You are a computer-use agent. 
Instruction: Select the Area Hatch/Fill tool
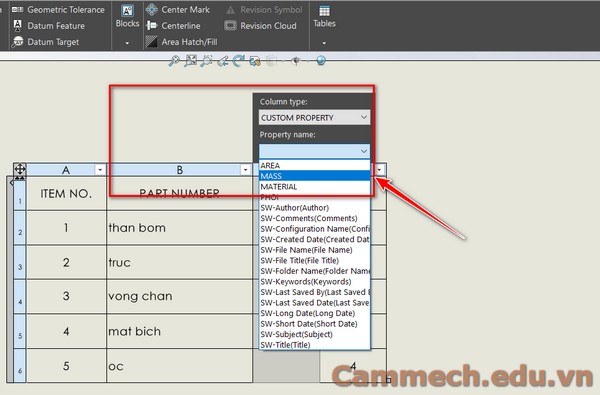[x=181, y=42]
